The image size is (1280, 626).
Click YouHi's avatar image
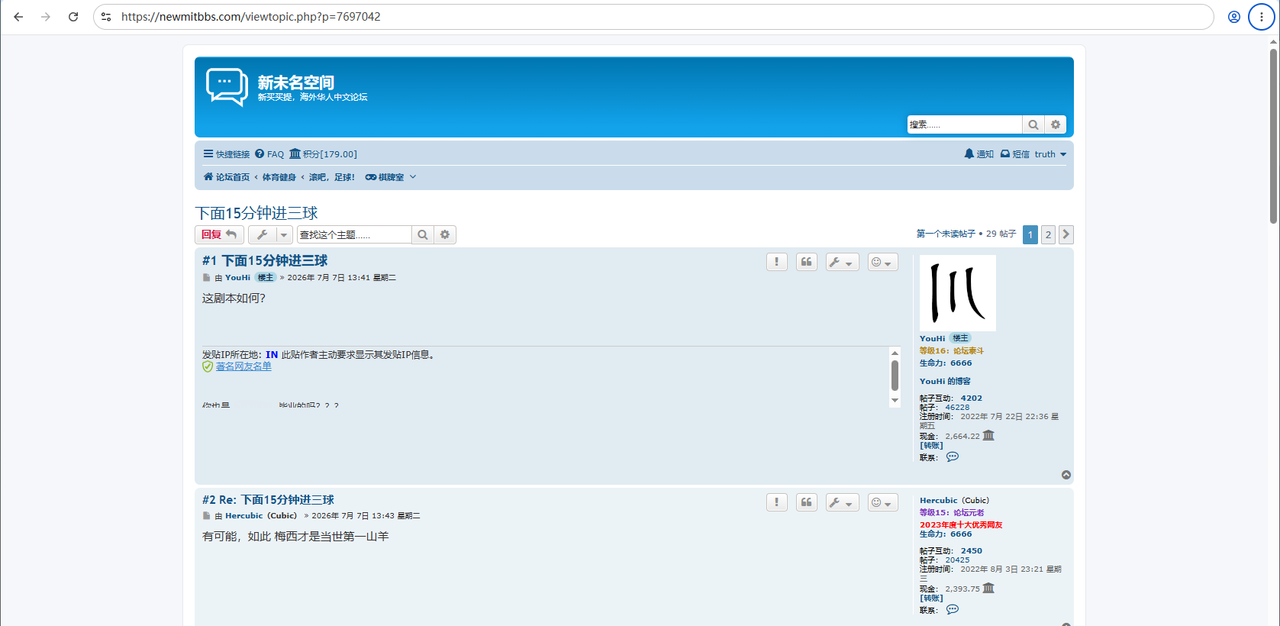(958, 293)
